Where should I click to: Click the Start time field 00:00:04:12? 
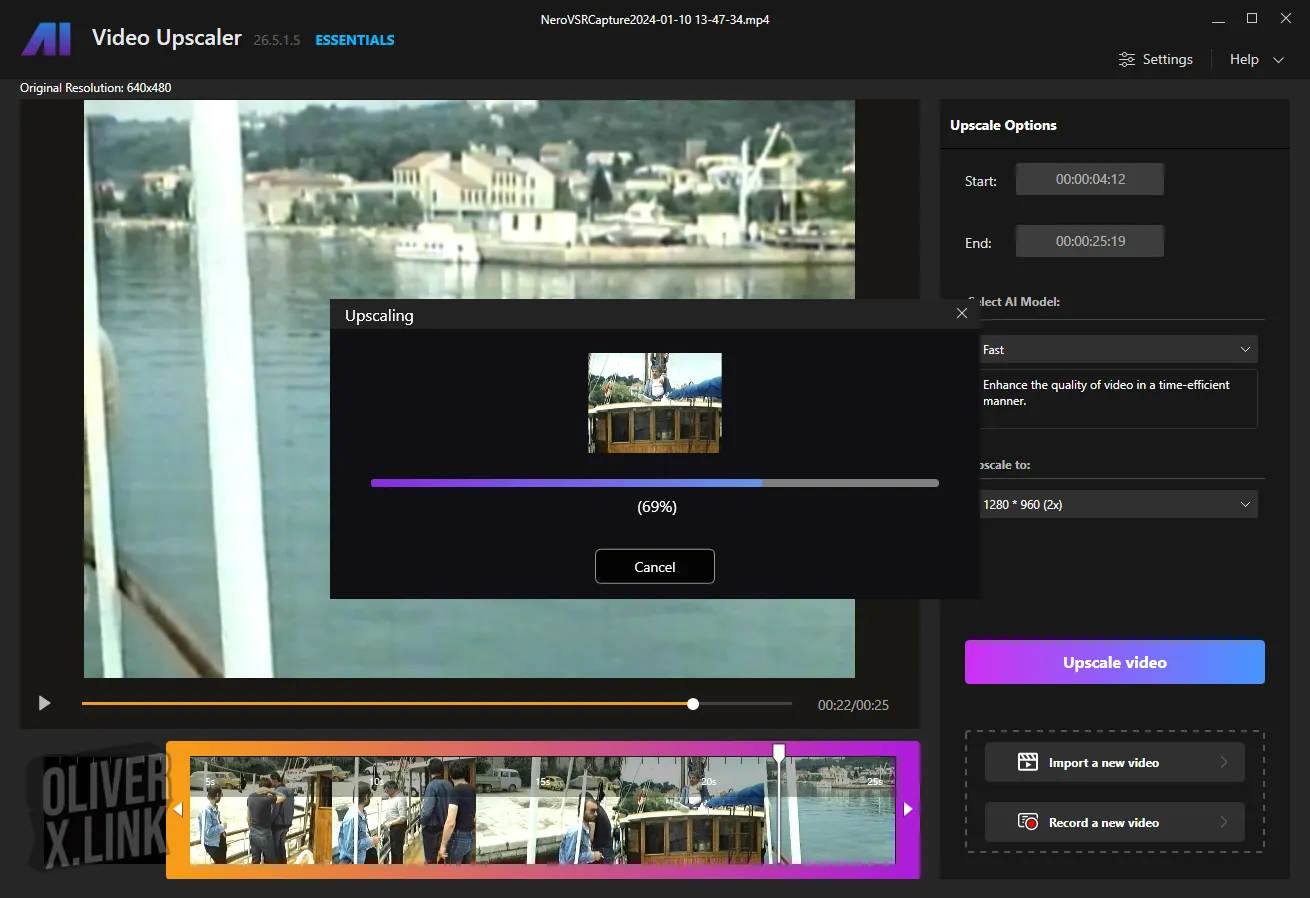1090,180
